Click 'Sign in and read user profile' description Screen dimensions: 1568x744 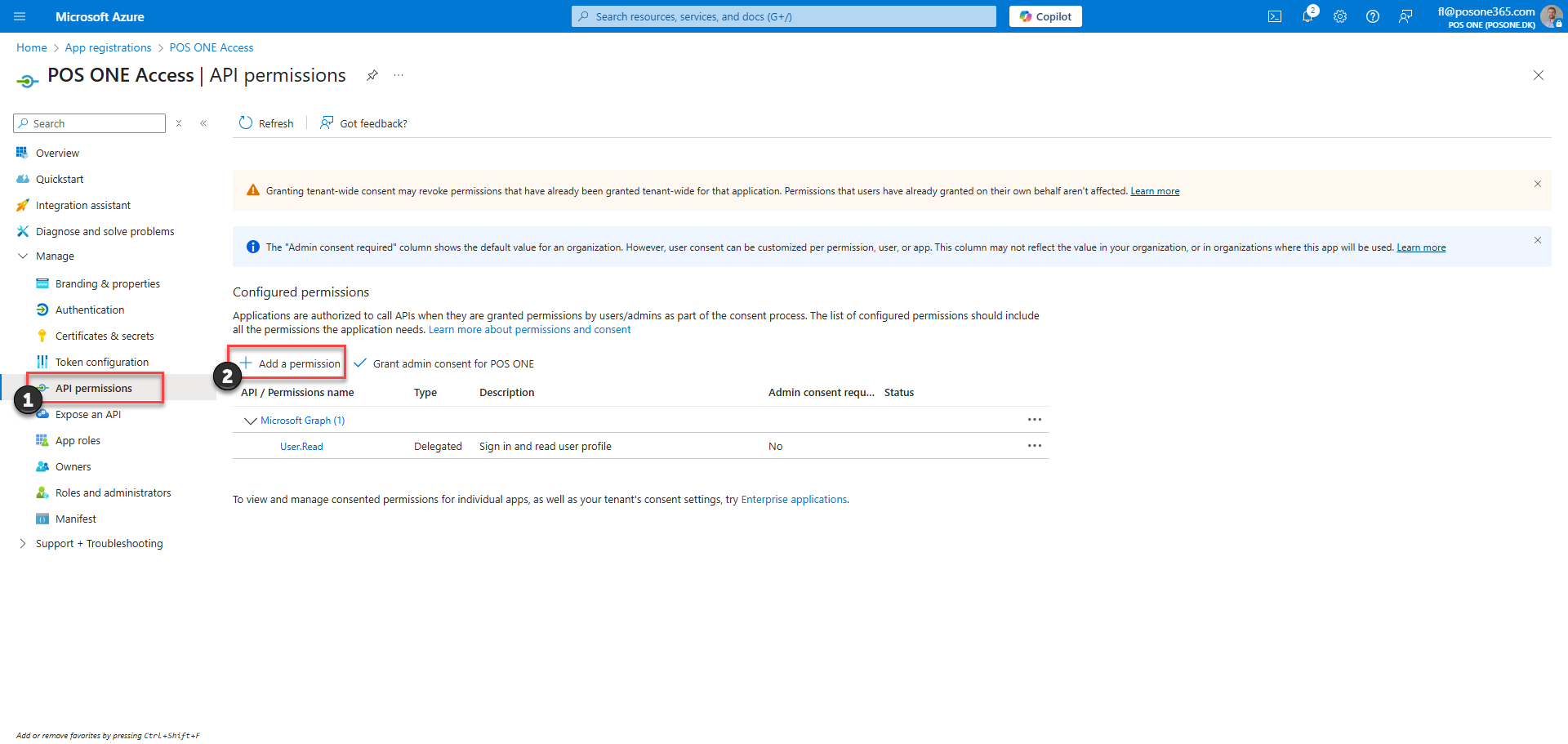point(546,447)
